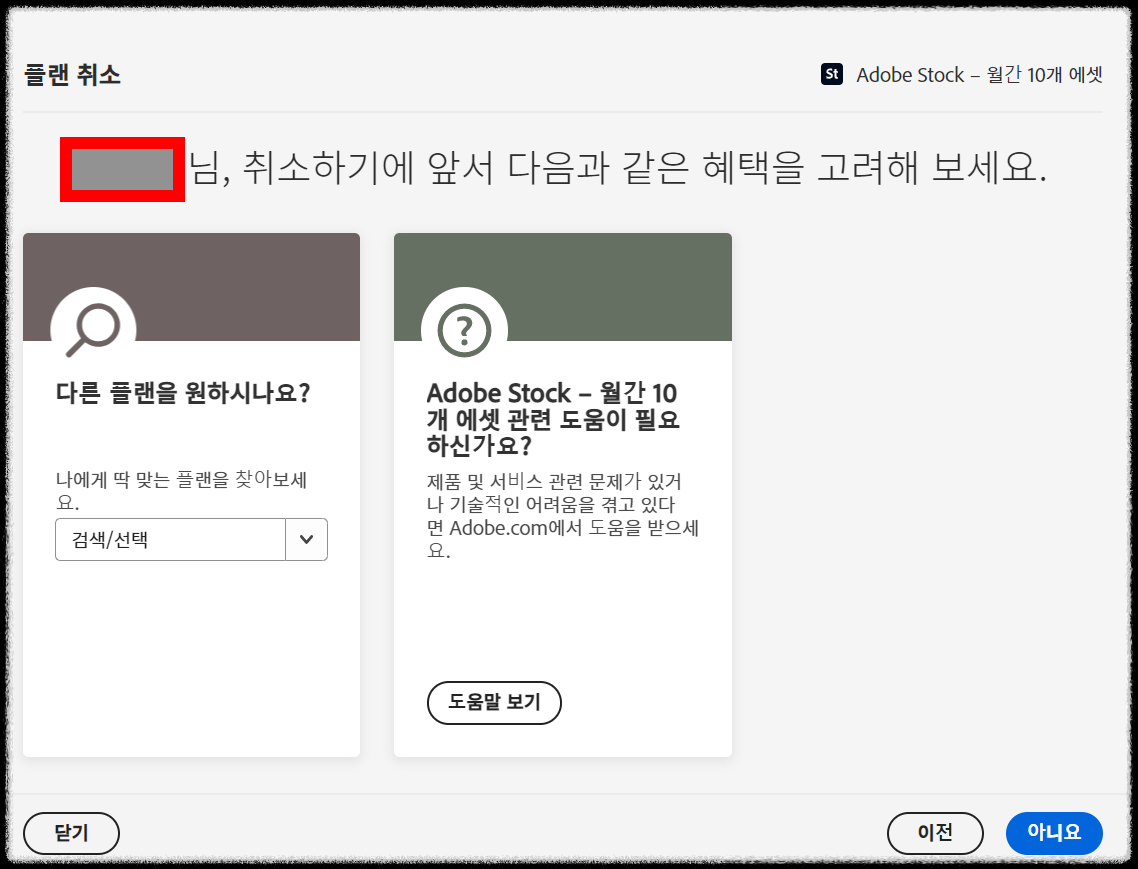
Task: Click the 취소하기에 앞서 혜택을 고려해 보세요 headline
Action: [x=618, y=168]
